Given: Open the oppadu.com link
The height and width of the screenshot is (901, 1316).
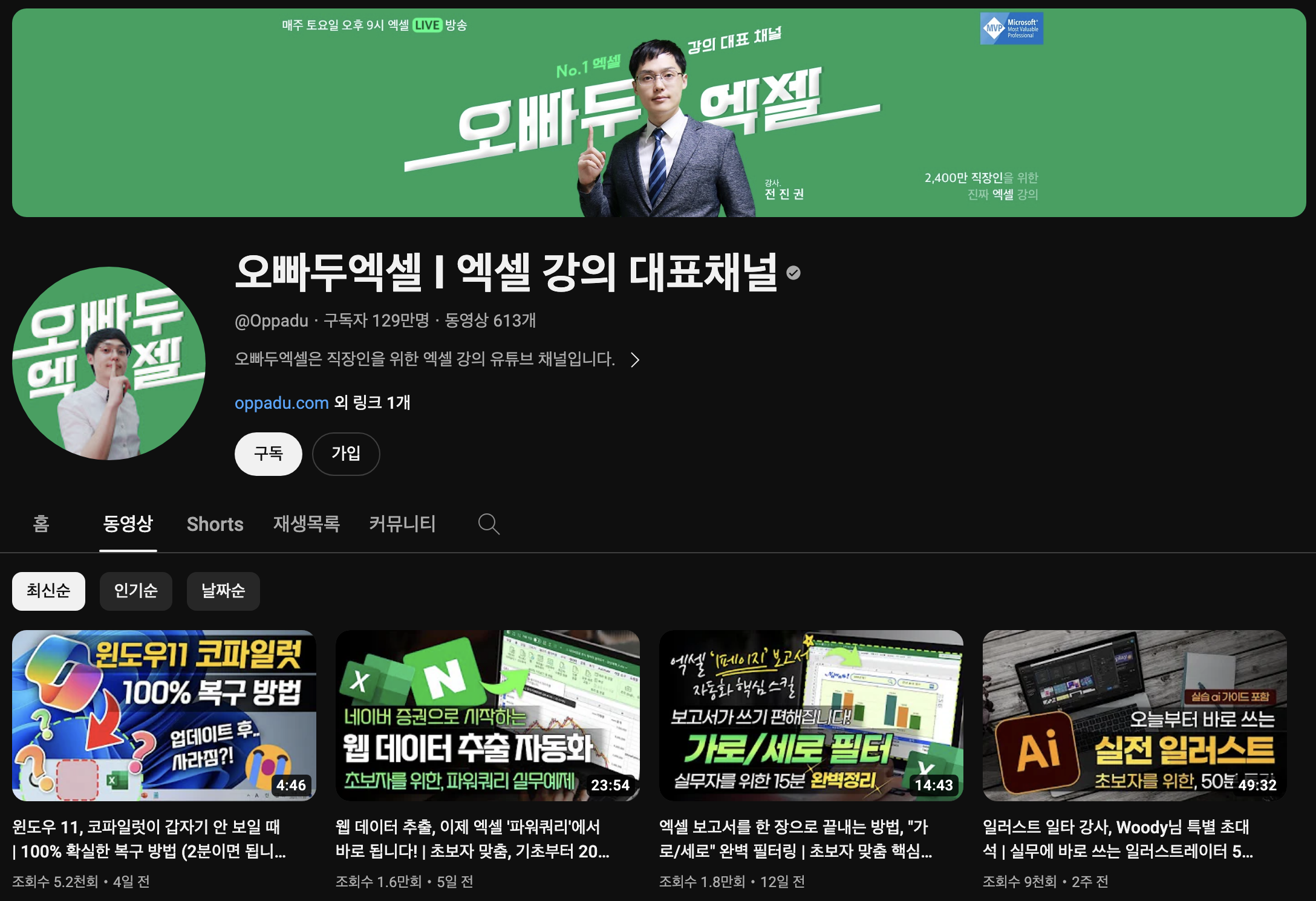Looking at the screenshot, I should [281, 403].
